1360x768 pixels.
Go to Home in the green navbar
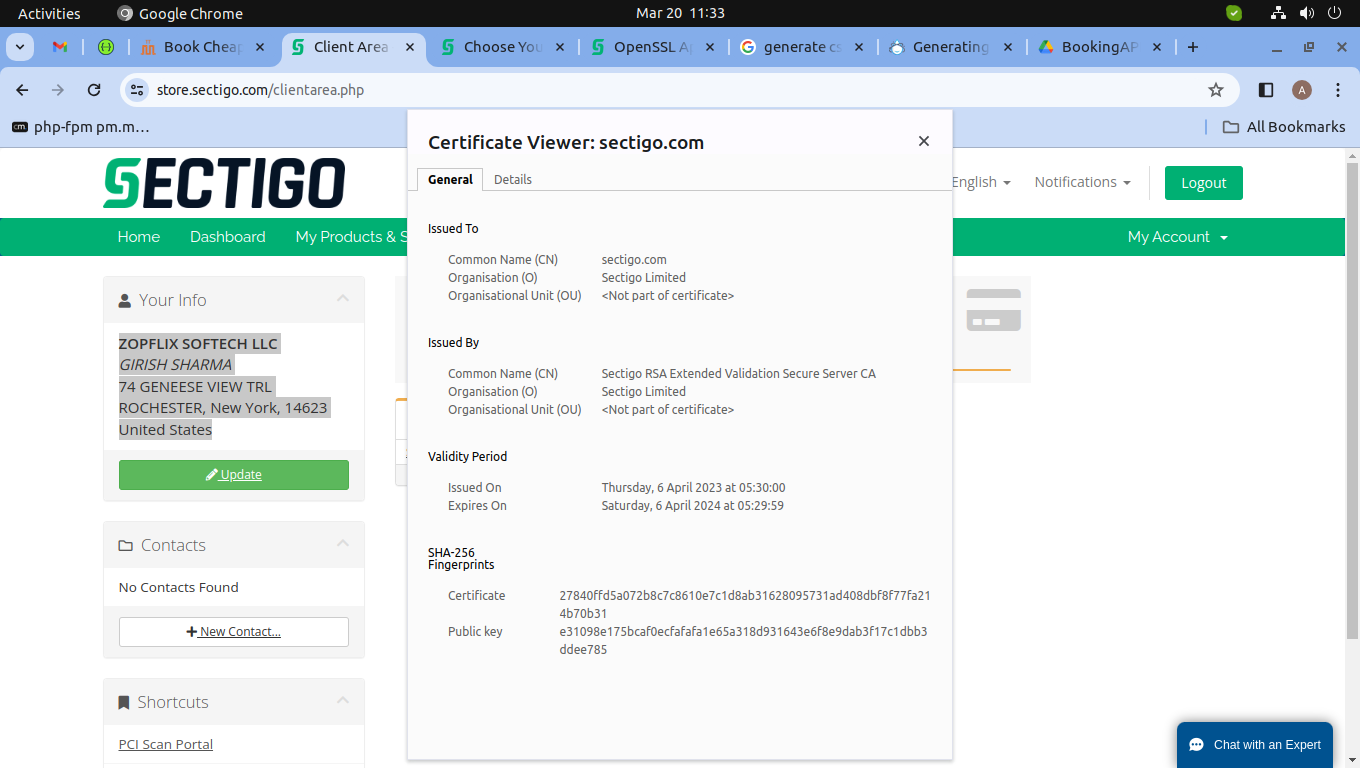[138, 237]
